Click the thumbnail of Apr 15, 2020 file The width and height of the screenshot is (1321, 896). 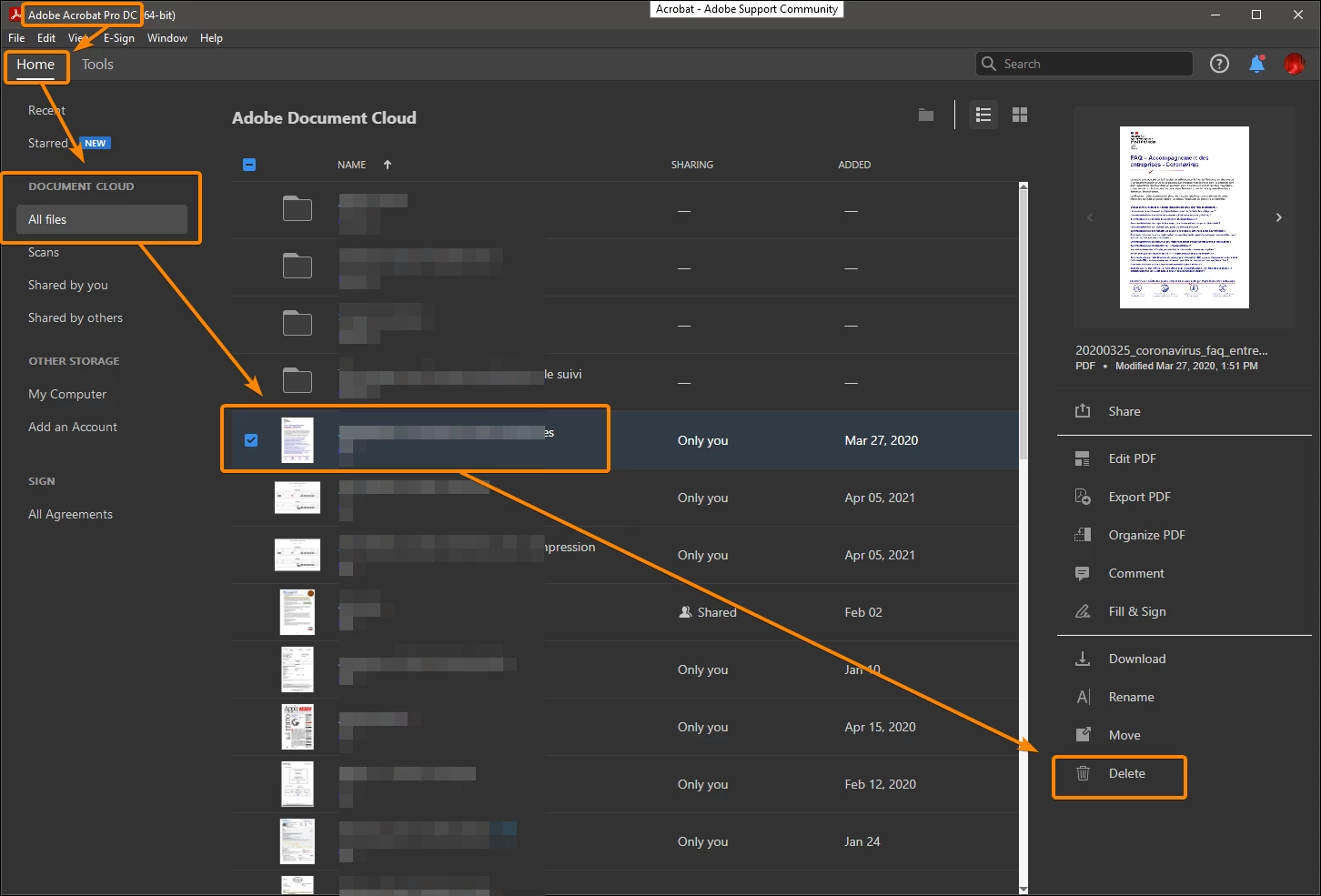297,727
